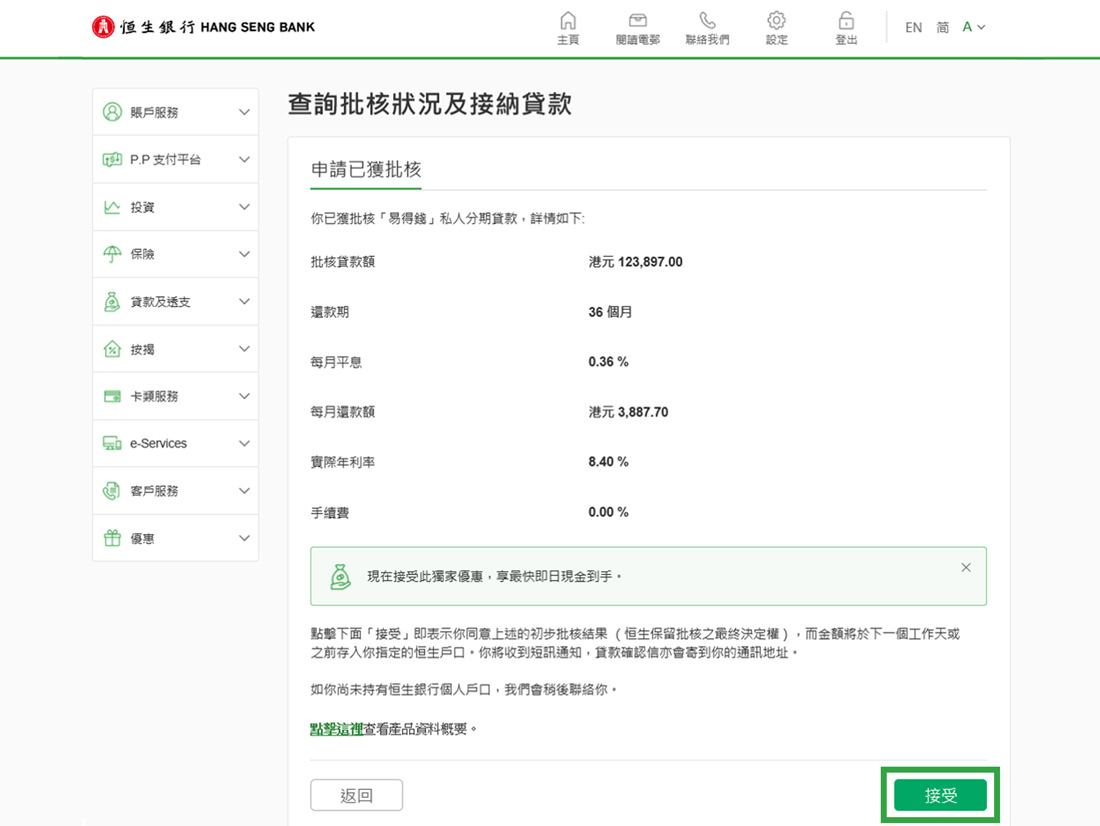This screenshot has height=826, width=1100.
Task: Click 按揭 house icon
Action: click(x=112, y=349)
